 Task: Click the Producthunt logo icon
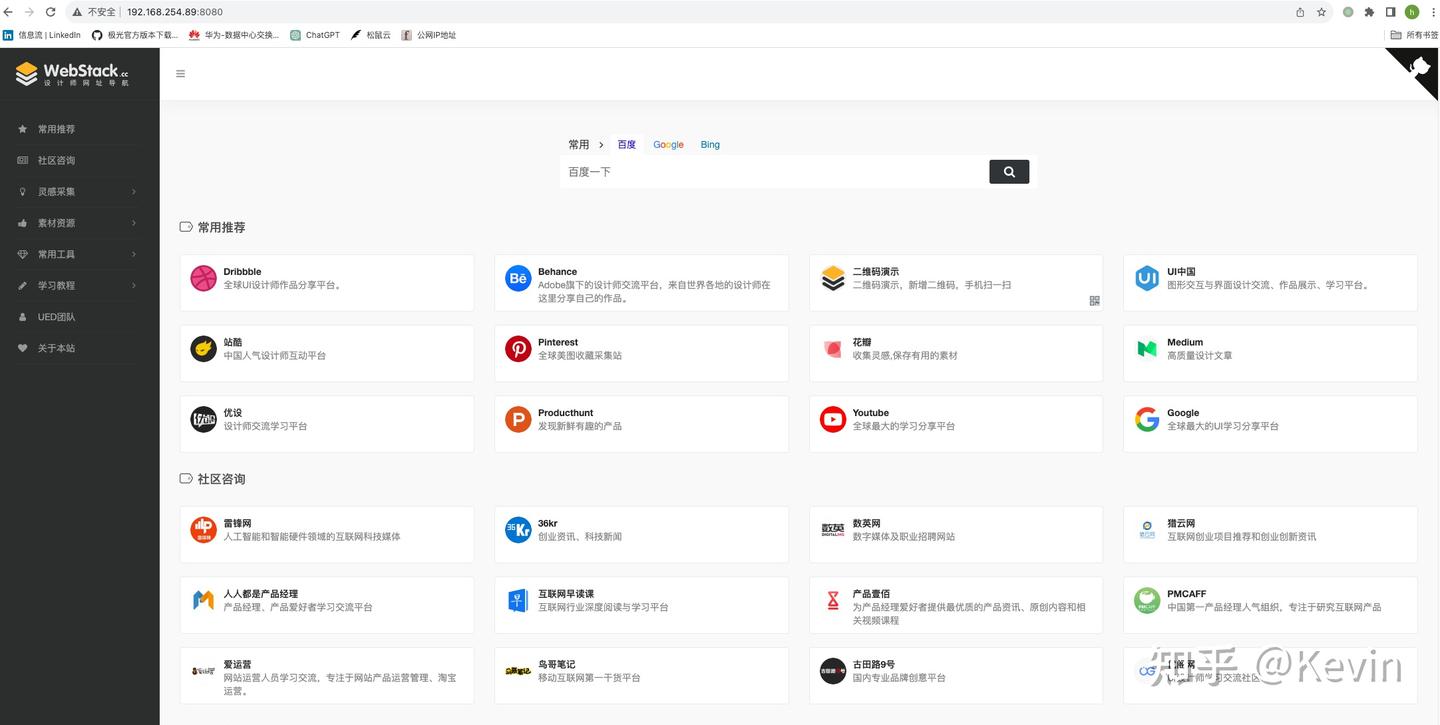click(518, 419)
